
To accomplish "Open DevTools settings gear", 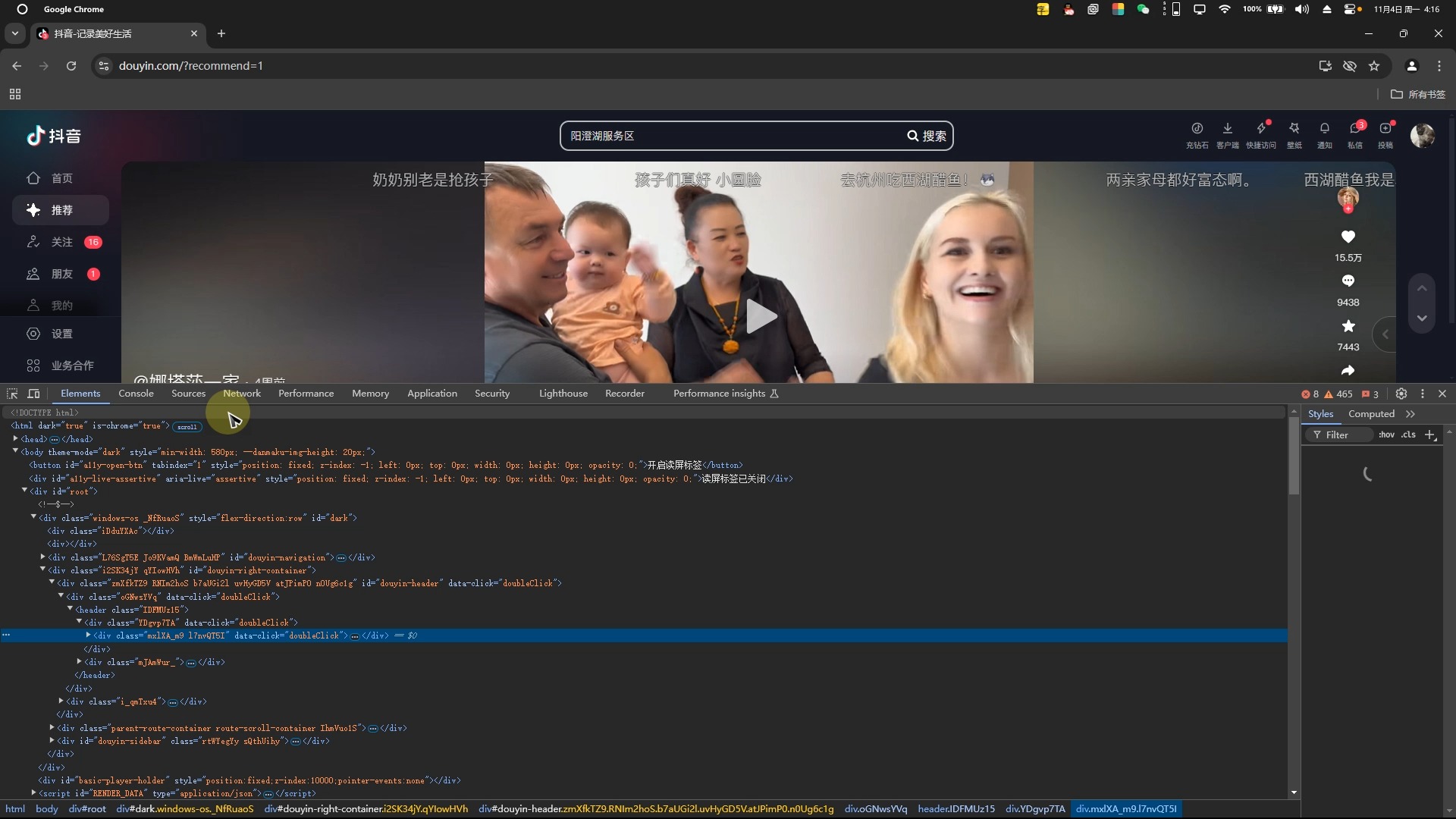I will click(x=1401, y=394).
